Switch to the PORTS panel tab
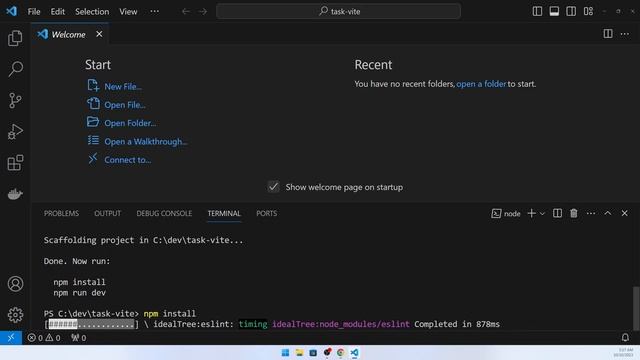 tap(267, 213)
